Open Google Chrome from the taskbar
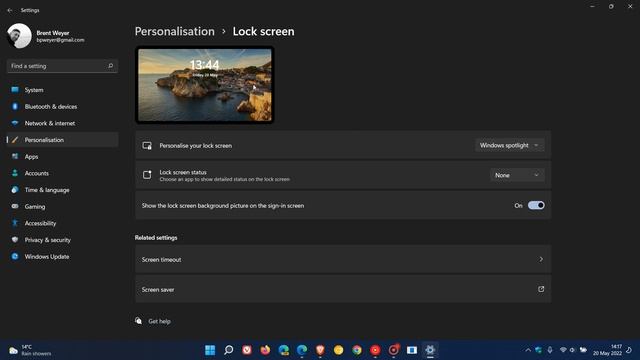The image size is (640, 360). (x=357, y=350)
